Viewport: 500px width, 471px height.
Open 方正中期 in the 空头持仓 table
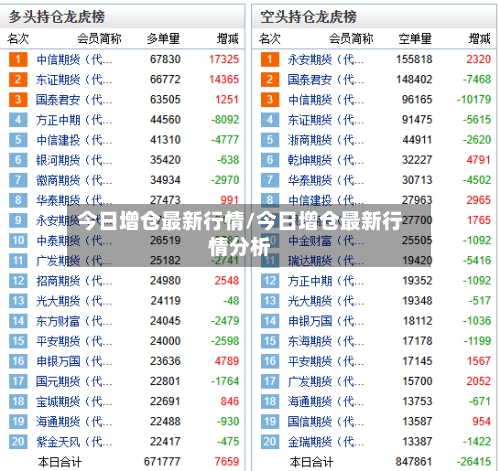pyautogui.click(x=326, y=281)
